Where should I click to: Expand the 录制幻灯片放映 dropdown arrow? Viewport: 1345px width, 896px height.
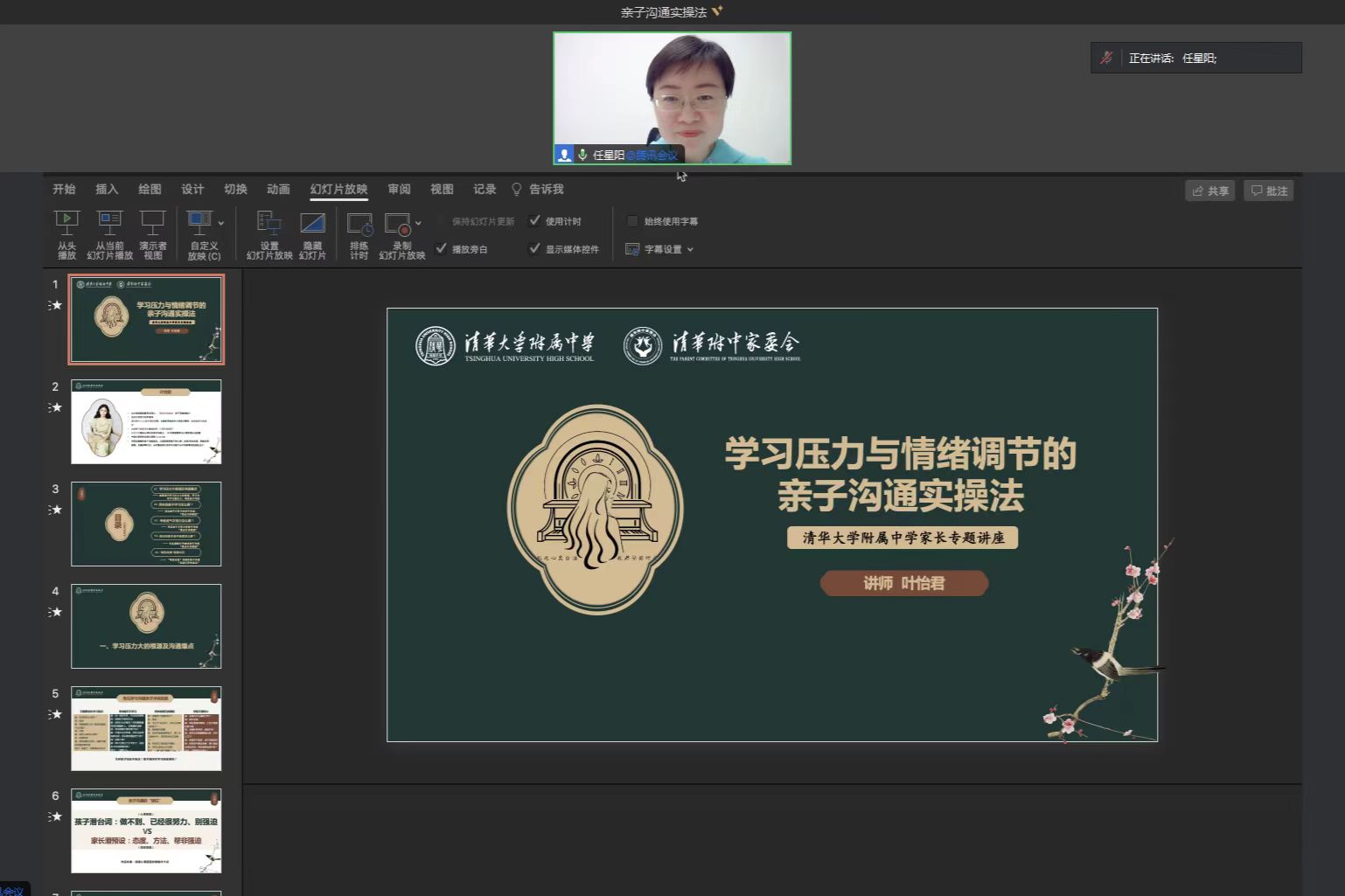click(418, 224)
